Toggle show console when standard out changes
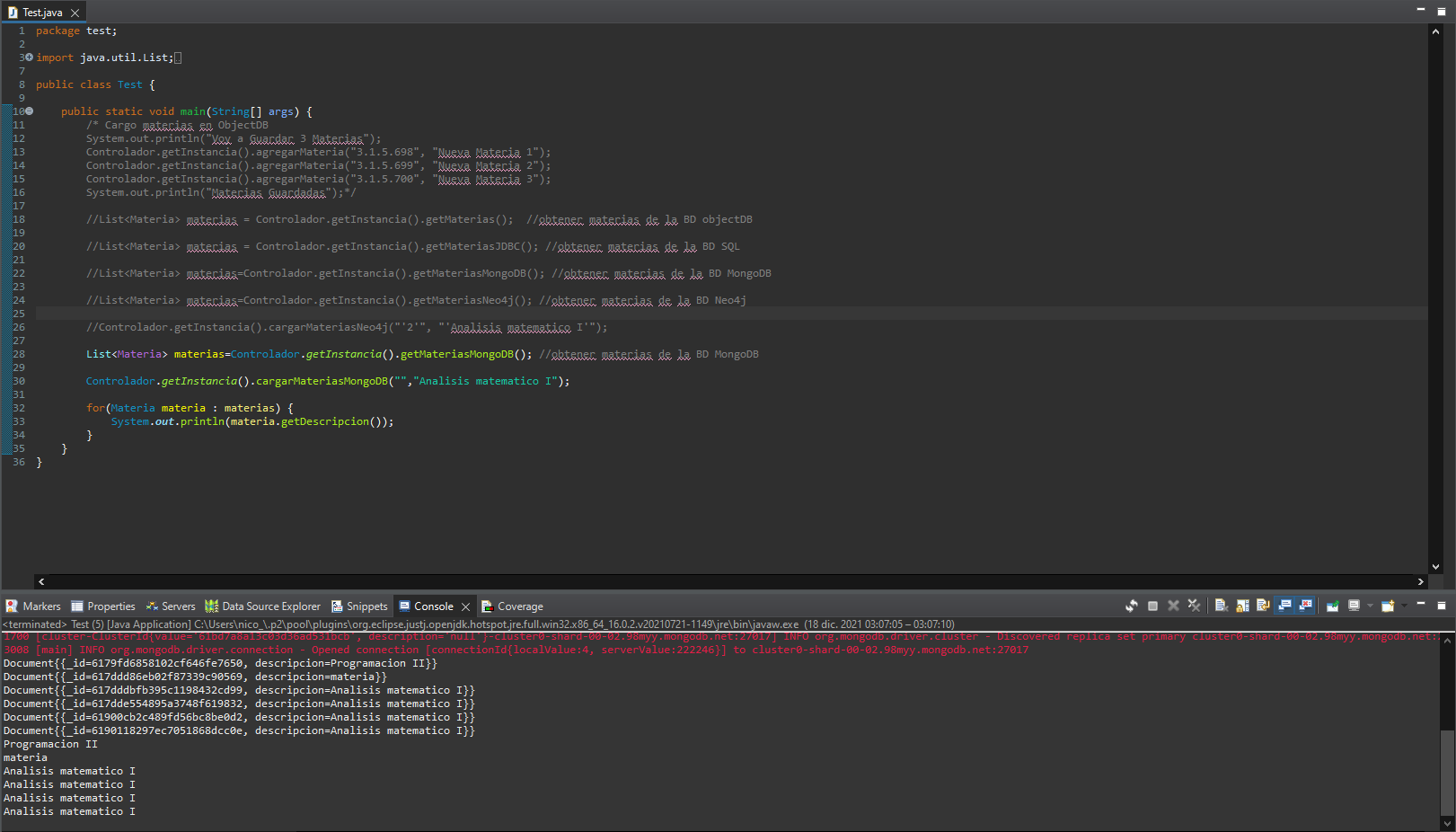 pos(1284,606)
